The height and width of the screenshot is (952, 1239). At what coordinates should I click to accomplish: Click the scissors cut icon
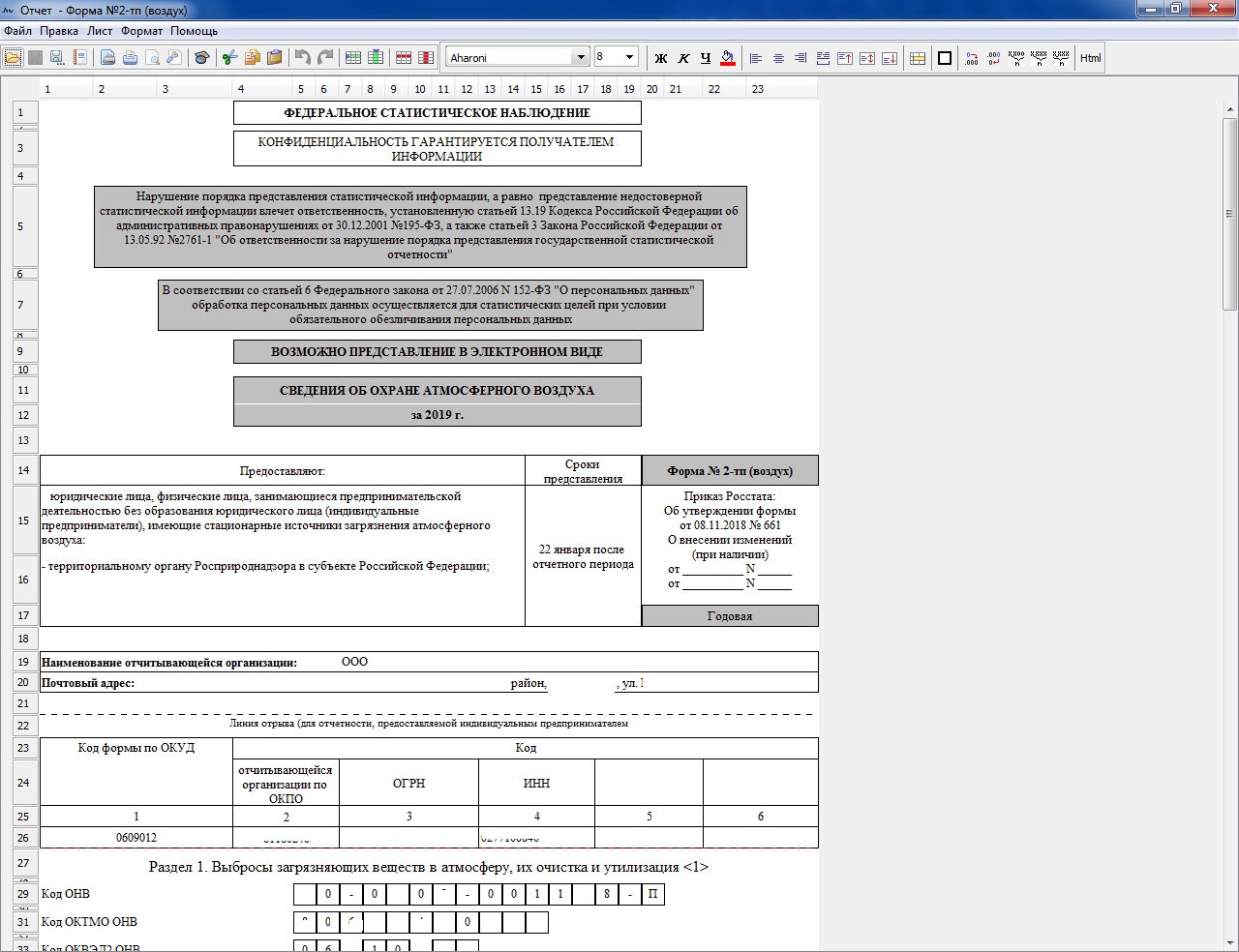(229, 58)
